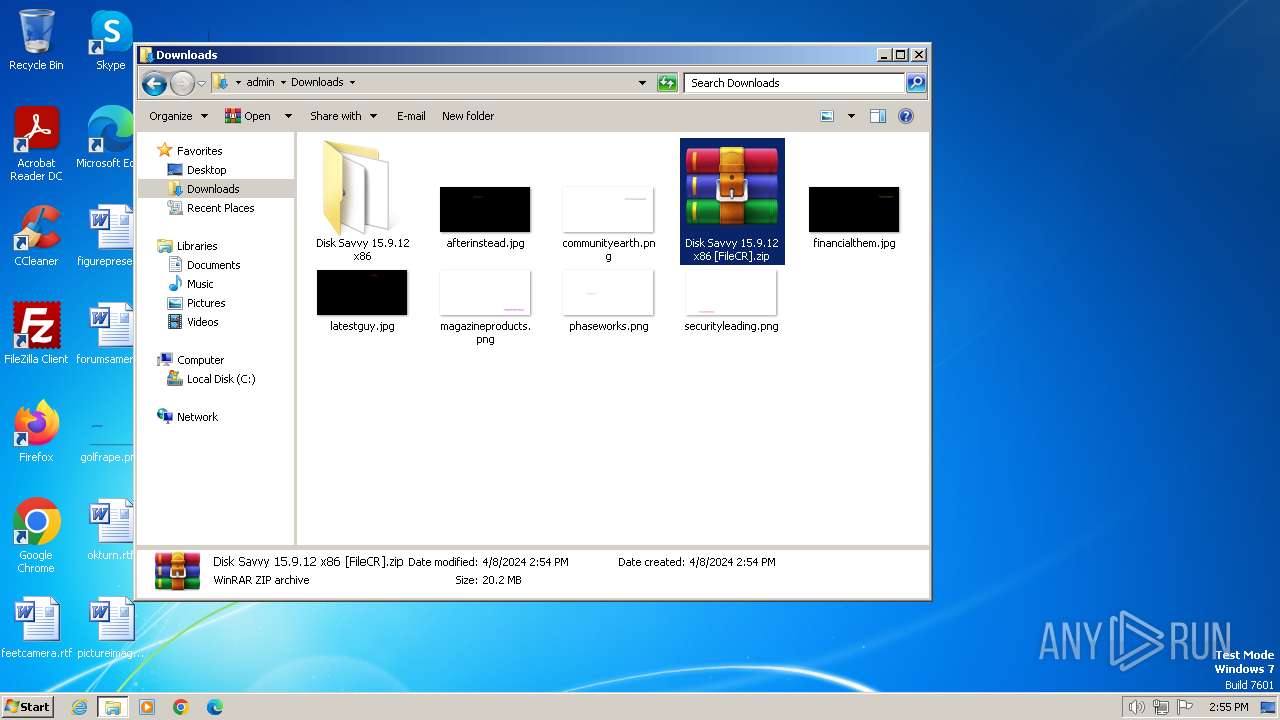Open the Organize menu

pyautogui.click(x=178, y=116)
